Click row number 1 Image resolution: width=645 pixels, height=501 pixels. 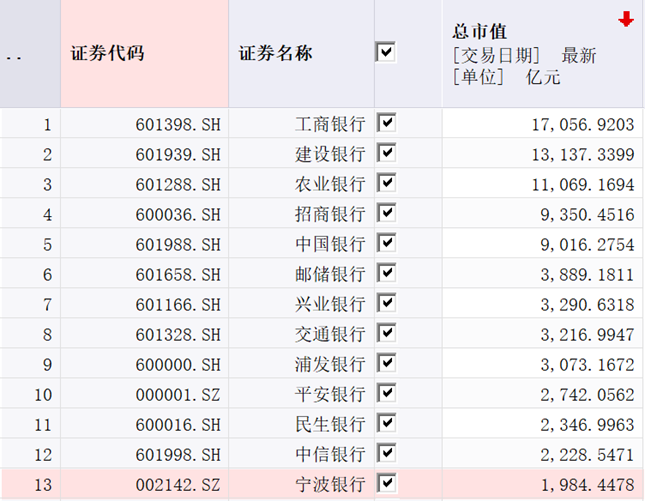30,124
